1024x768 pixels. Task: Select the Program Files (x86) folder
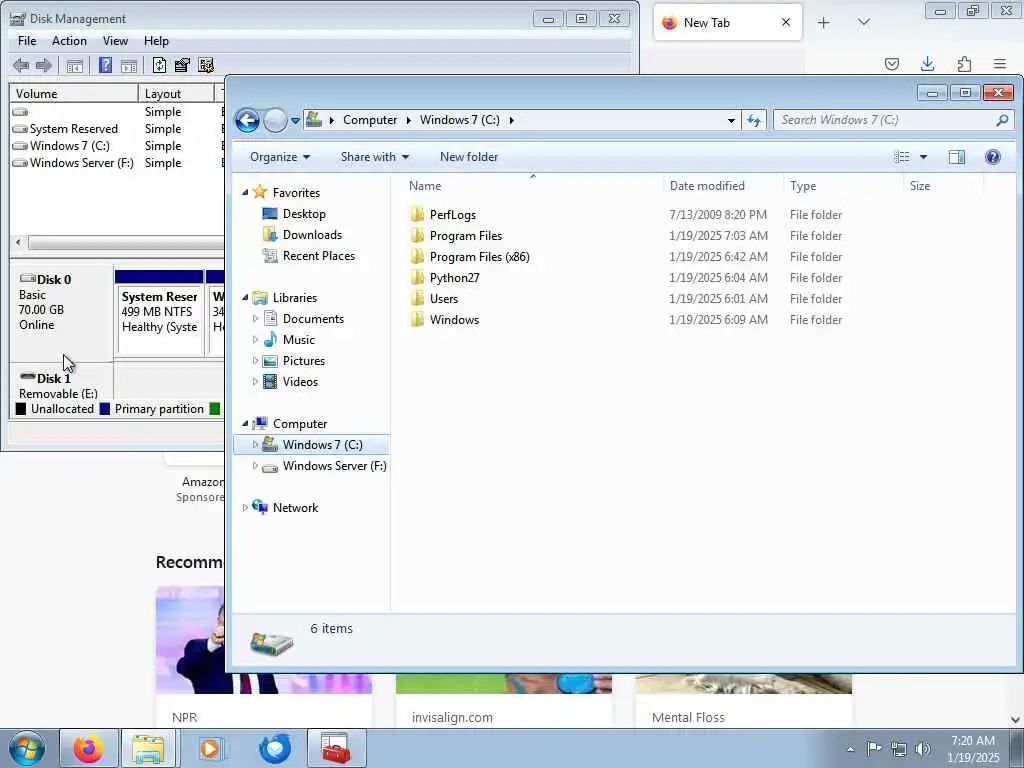(x=479, y=257)
